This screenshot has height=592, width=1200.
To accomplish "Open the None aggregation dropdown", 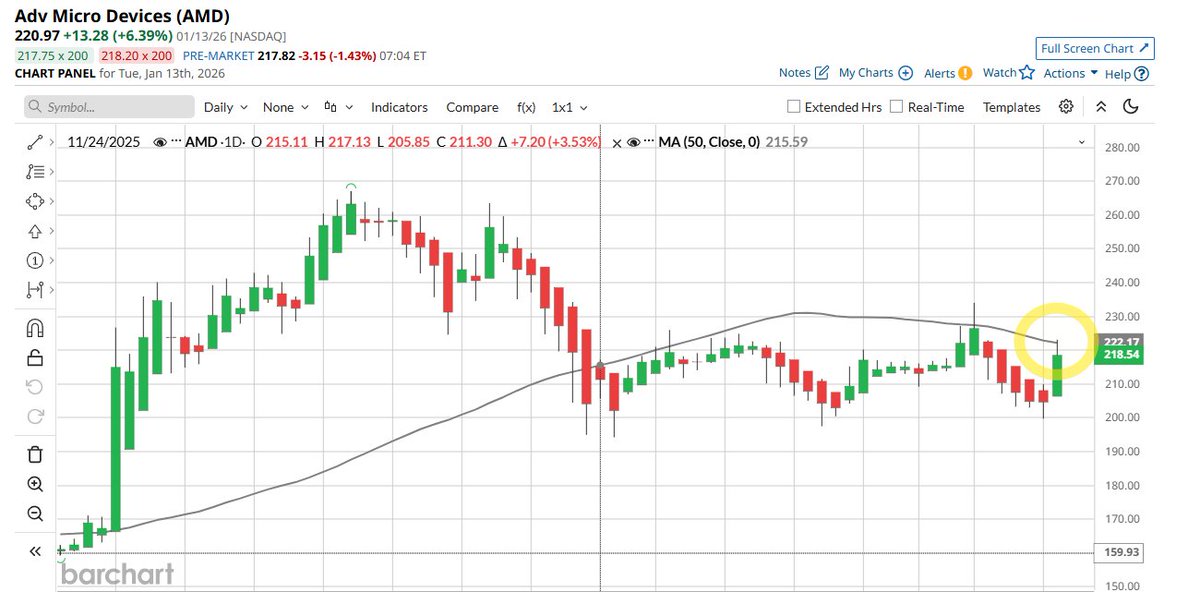I will pyautogui.click(x=286, y=107).
